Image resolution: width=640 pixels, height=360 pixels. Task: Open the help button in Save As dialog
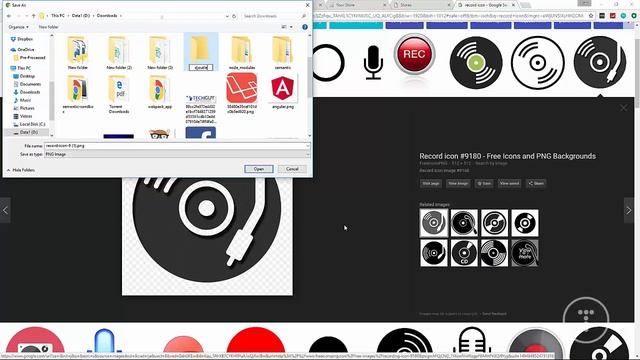tap(304, 27)
